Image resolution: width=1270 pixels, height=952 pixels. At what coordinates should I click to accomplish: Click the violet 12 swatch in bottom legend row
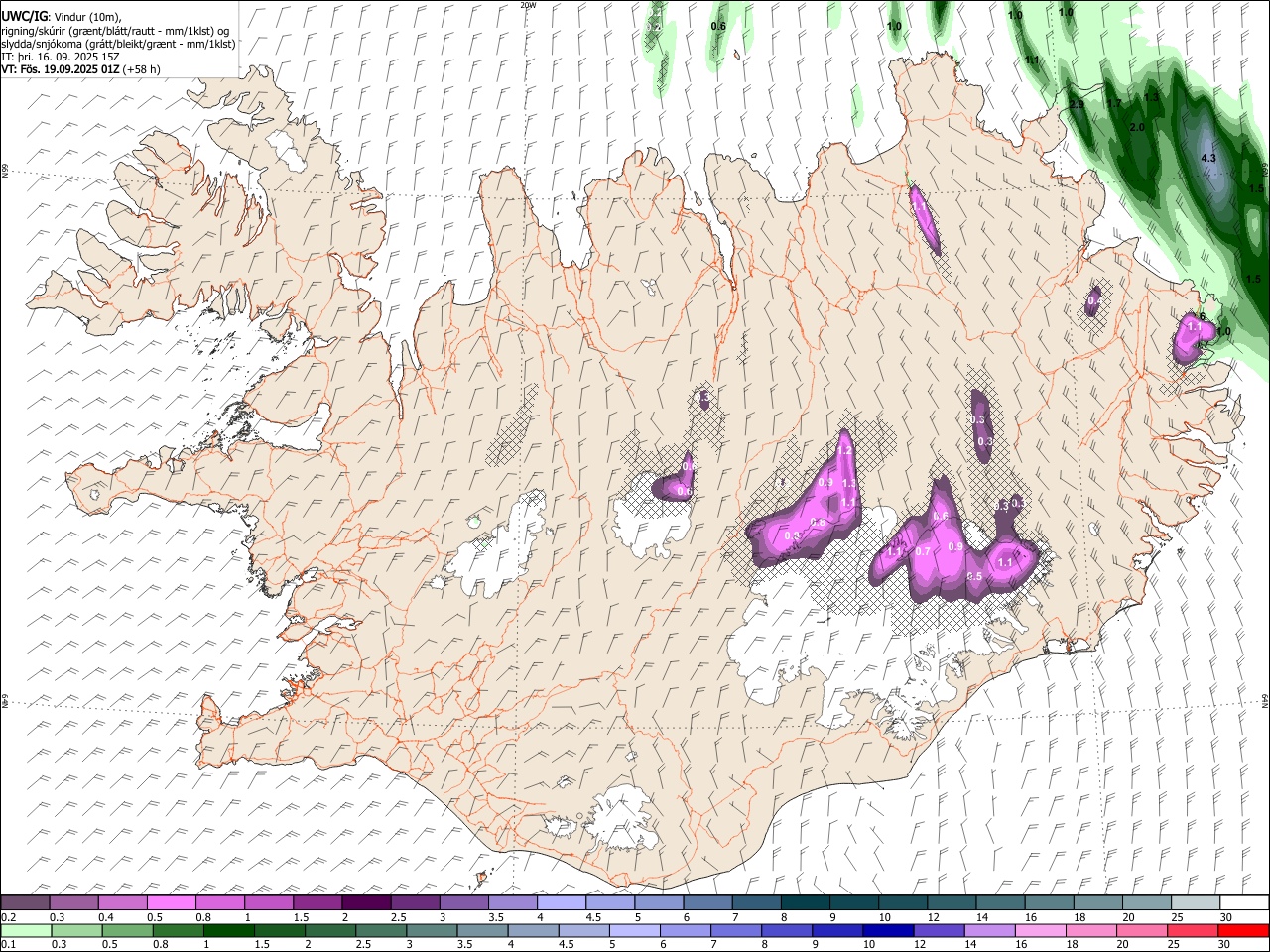(x=939, y=930)
